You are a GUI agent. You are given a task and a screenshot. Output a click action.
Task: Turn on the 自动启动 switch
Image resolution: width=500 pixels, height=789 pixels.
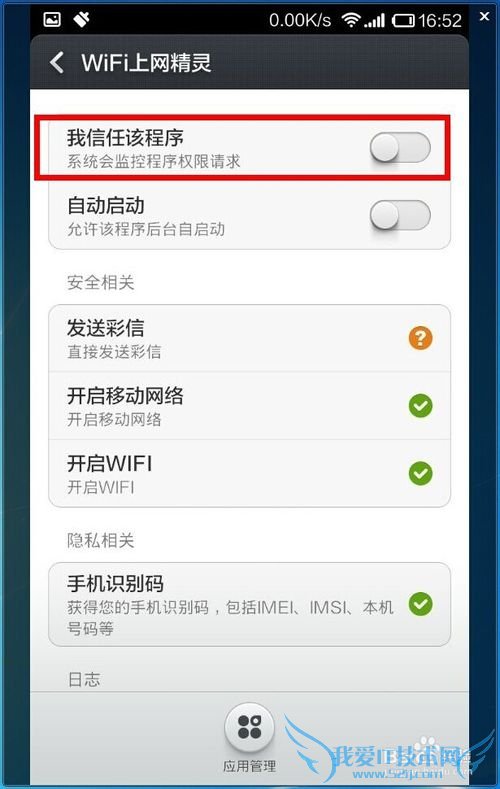pyautogui.click(x=400, y=215)
